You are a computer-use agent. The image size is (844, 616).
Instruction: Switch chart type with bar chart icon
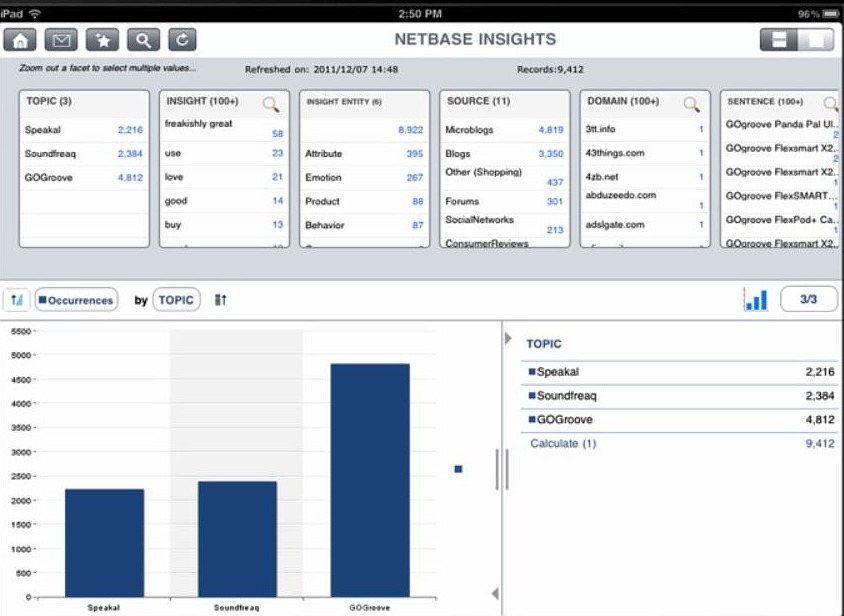[x=756, y=299]
